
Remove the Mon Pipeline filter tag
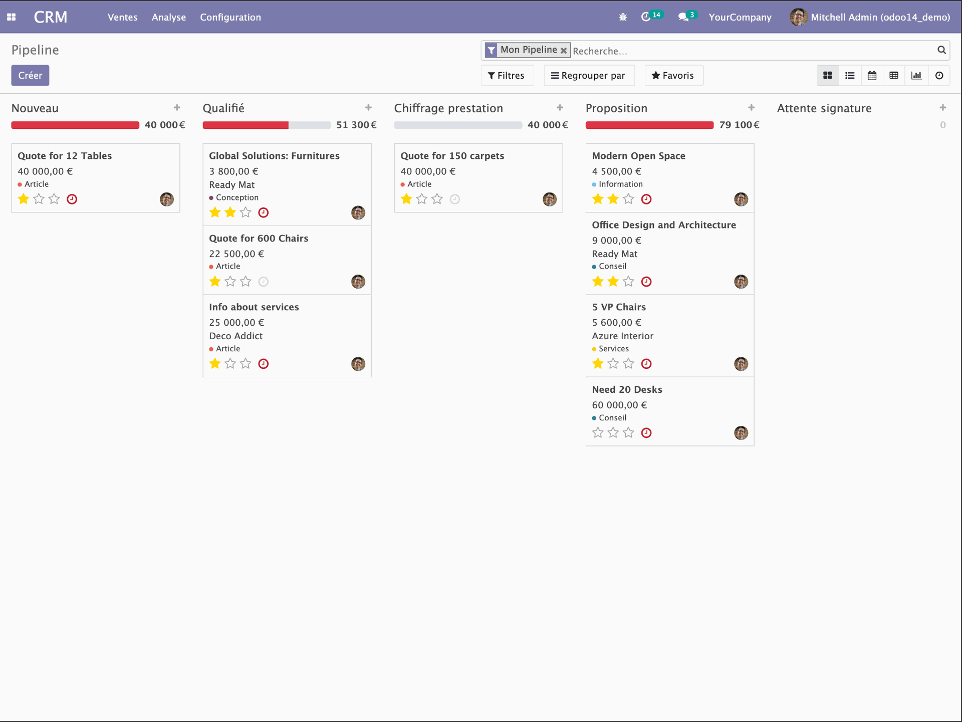[564, 50]
